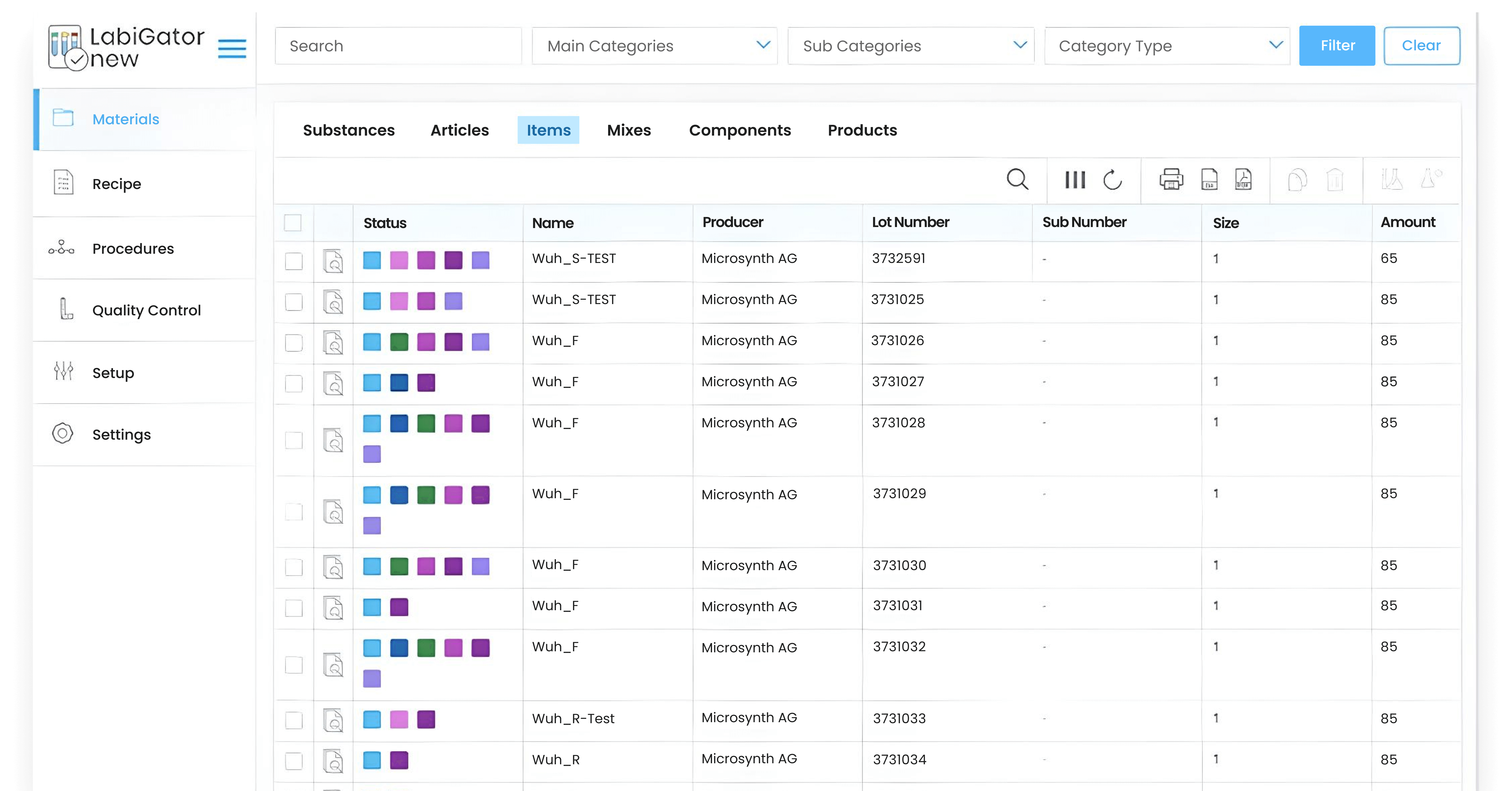Tick the checkbox for lot 3731031

294,608
